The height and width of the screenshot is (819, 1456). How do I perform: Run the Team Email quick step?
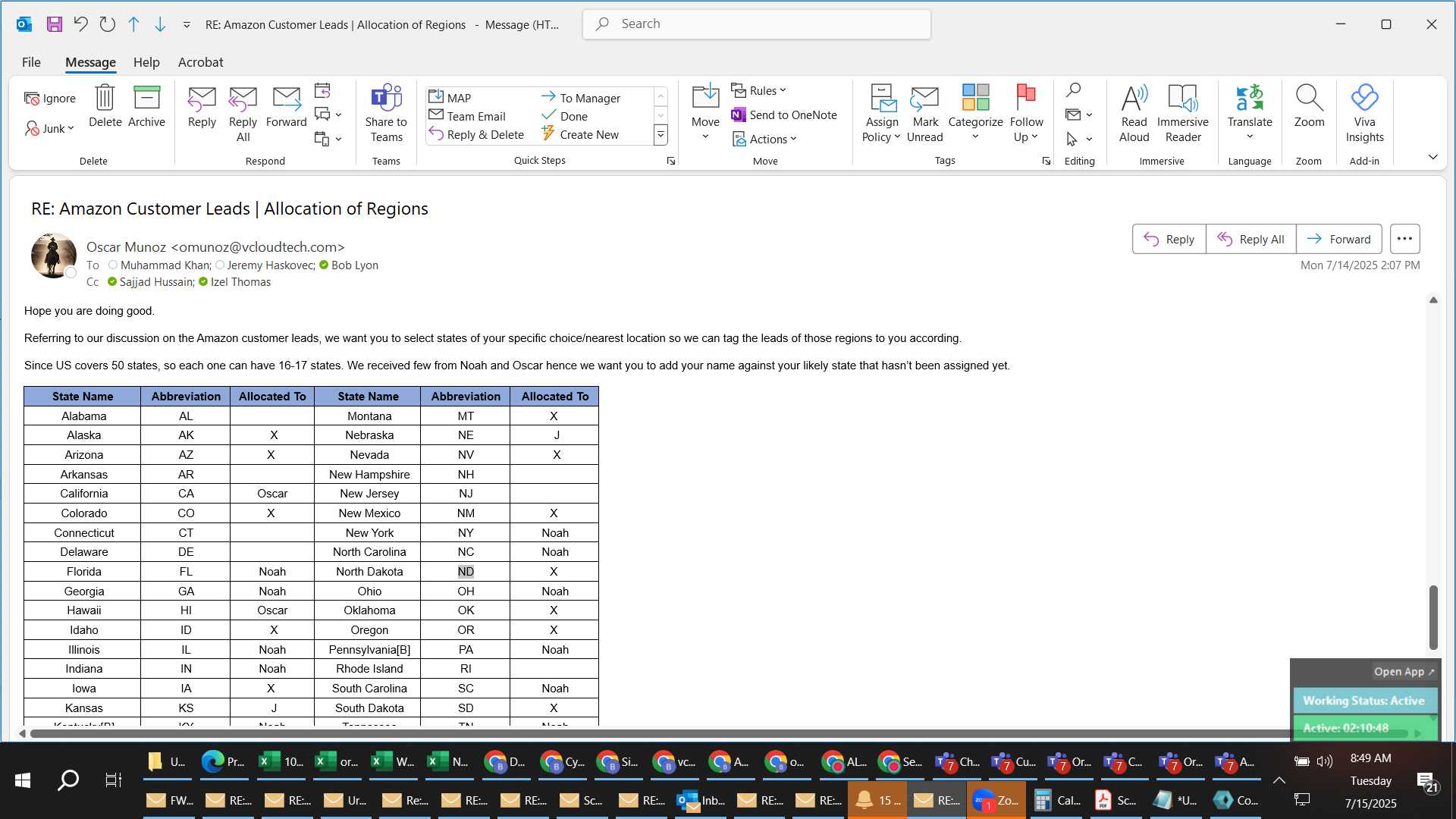tap(467, 116)
